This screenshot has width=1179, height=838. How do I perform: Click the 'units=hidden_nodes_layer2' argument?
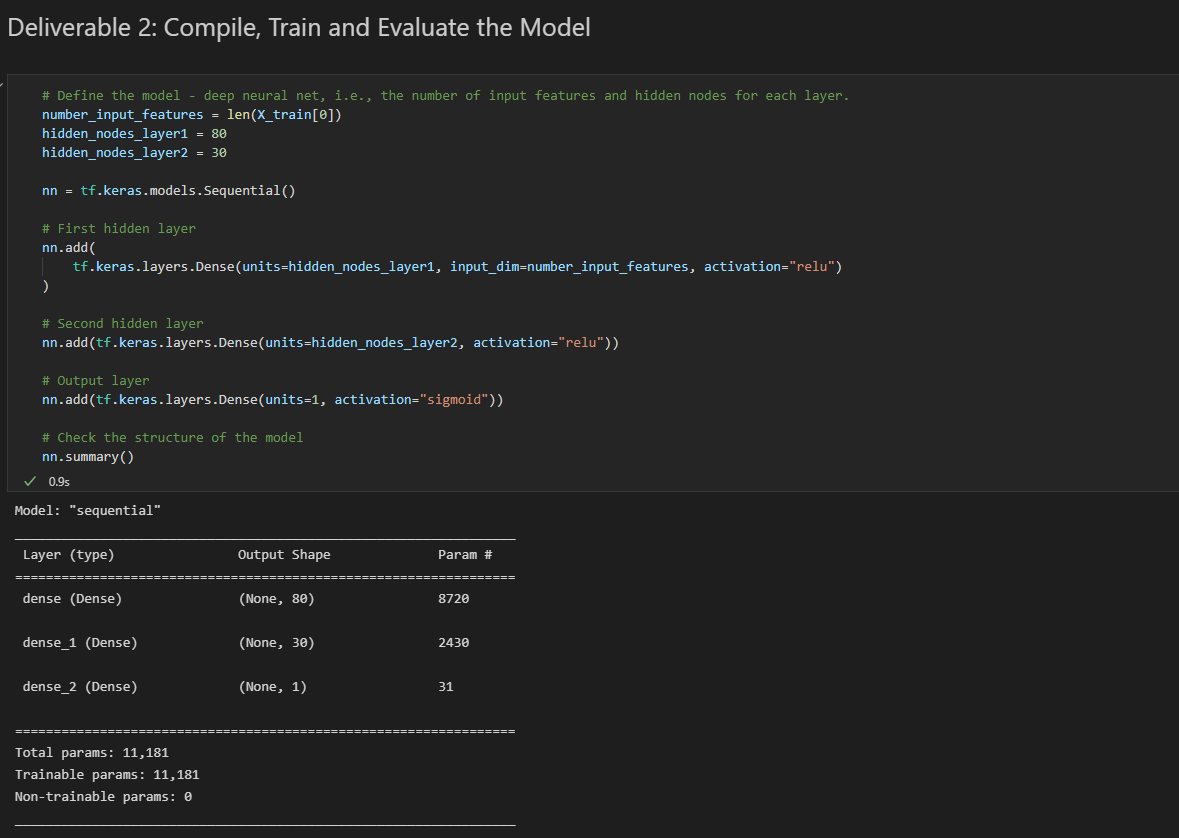[x=361, y=342]
